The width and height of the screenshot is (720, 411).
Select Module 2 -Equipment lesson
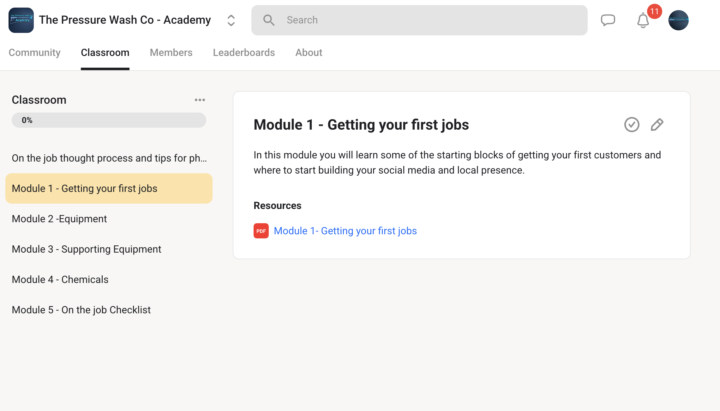(59, 219)
